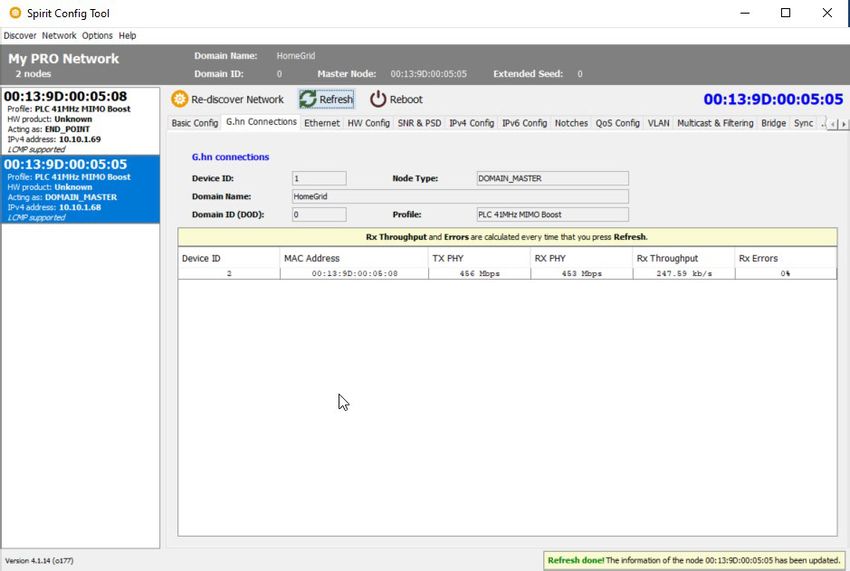This screenshot has width=850, height=571.
Task: Click the blue 00:13:9D:00:05:05 header at top right
Action: tap(773, 99)
